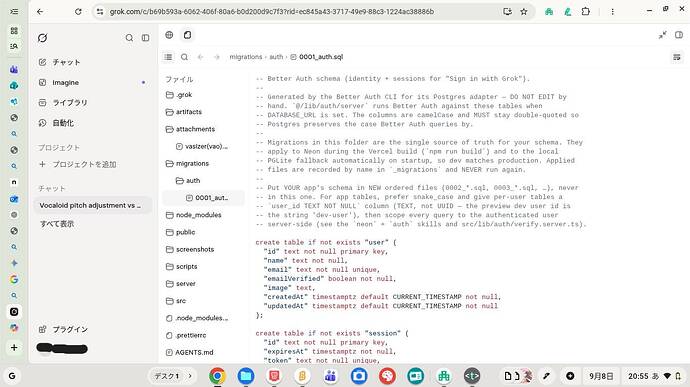Collapse the workspace panel icon

(662, 35)
